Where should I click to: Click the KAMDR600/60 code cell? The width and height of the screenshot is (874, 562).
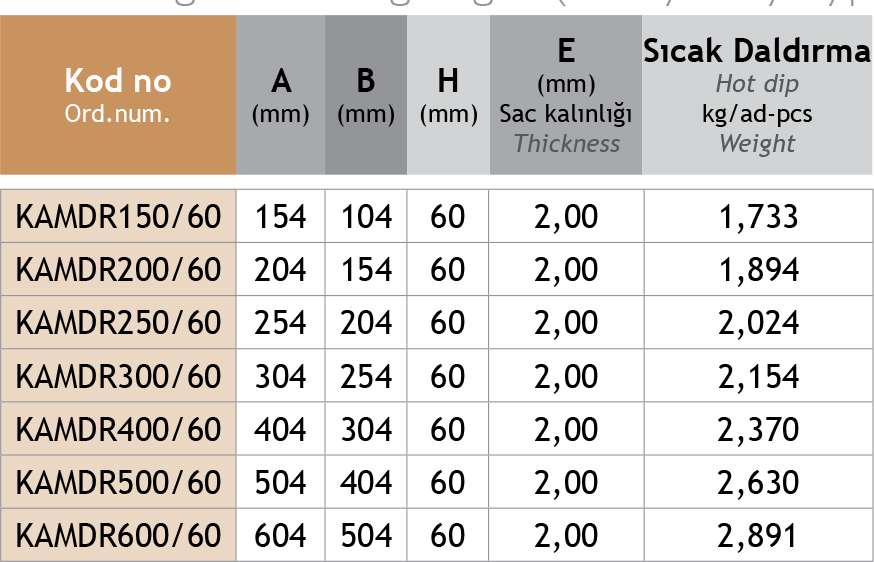(x=118, y=535)
